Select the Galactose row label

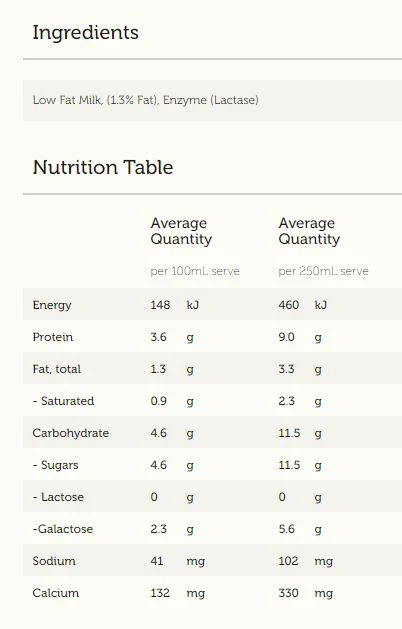(x=63, y=529)
